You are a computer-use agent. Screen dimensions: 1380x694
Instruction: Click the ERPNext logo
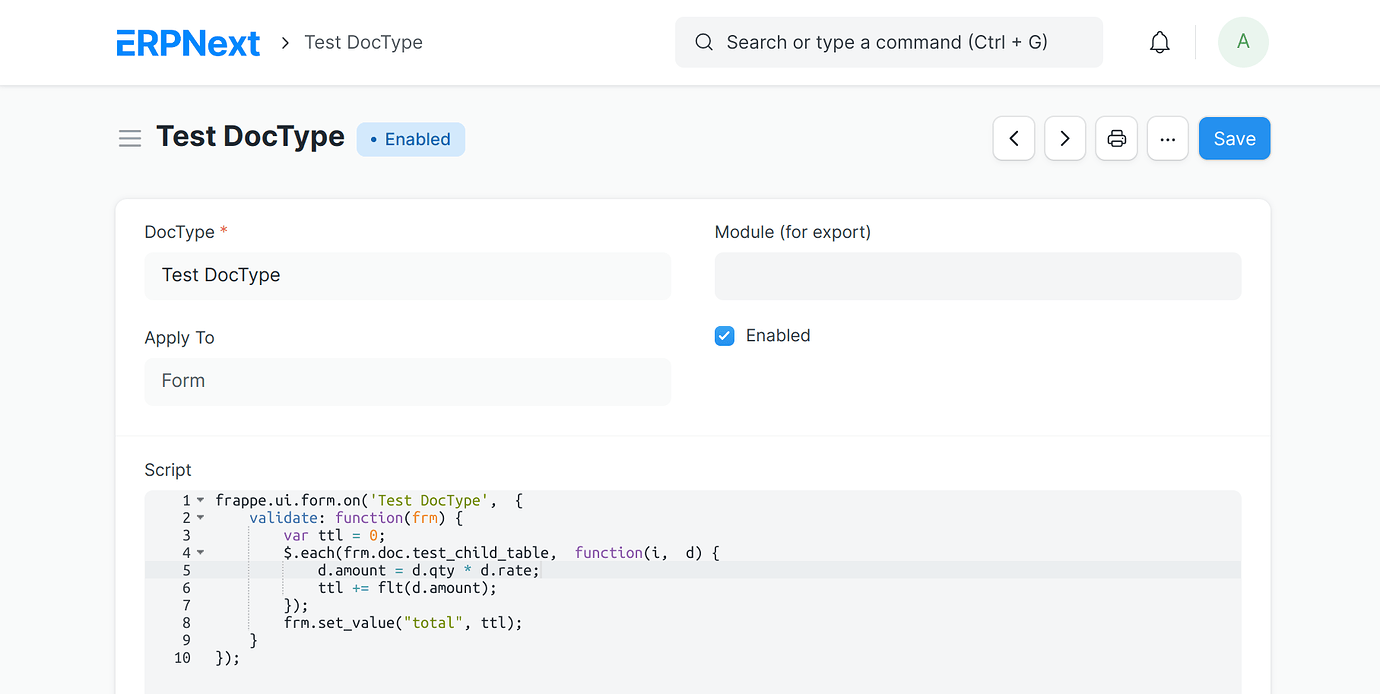[188, 42]
